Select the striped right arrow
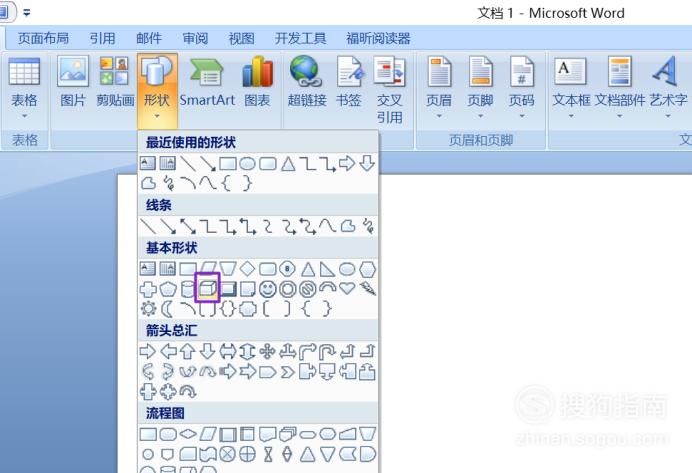This screenshot has height=473, width=692. pyautogui.click(x=228, y=372)
